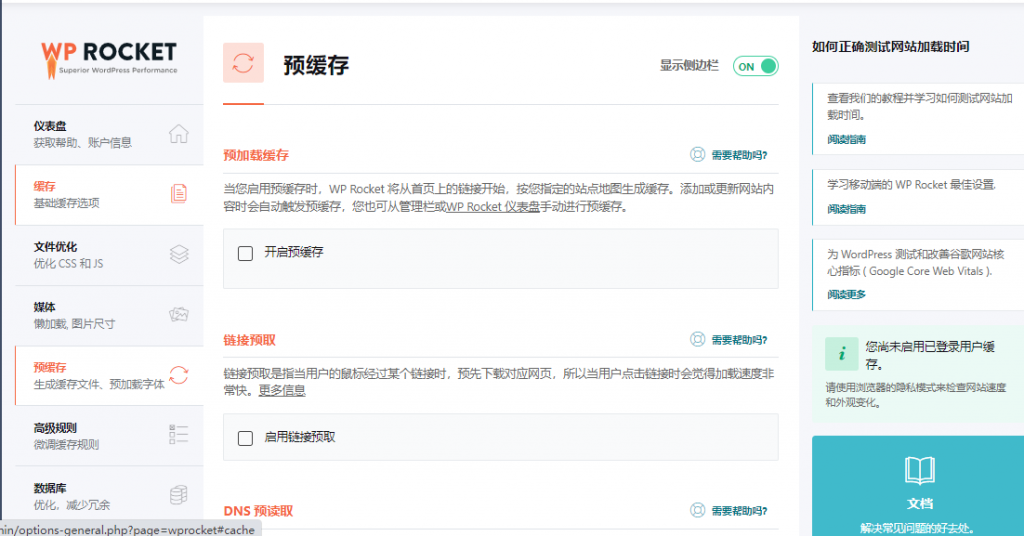Click the lifebuoy icon beside 预加载缓存

click(x=697, y=155)
